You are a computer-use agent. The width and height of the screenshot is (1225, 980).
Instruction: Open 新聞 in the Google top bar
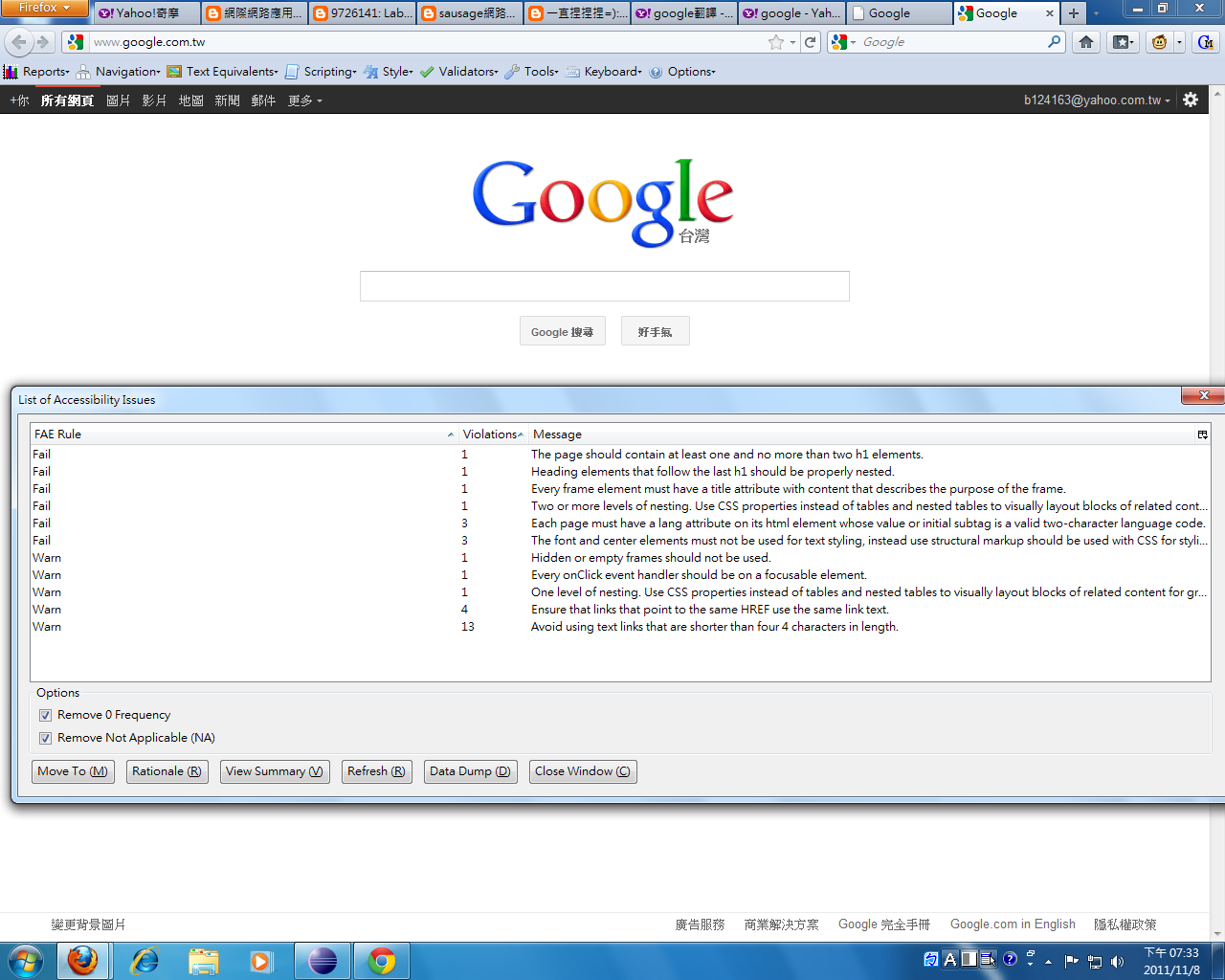pyautogui.click(x=228, y=100)
